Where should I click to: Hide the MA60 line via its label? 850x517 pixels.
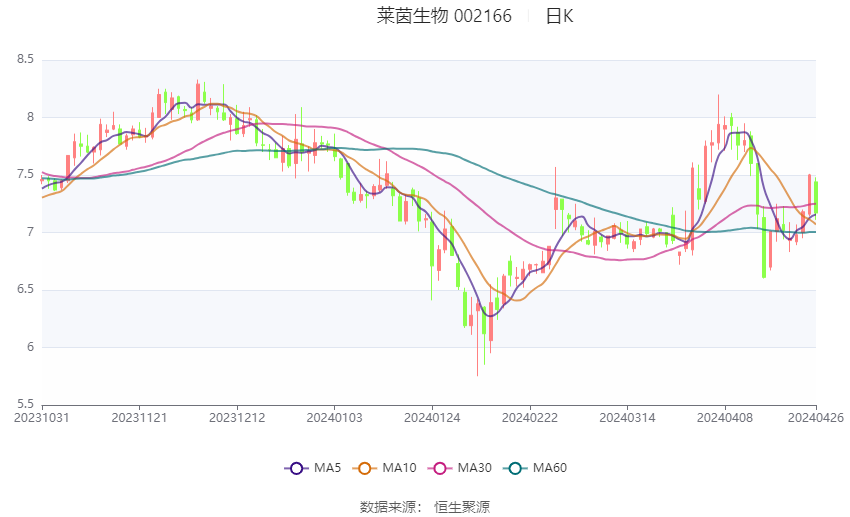(x=550, y=468)
